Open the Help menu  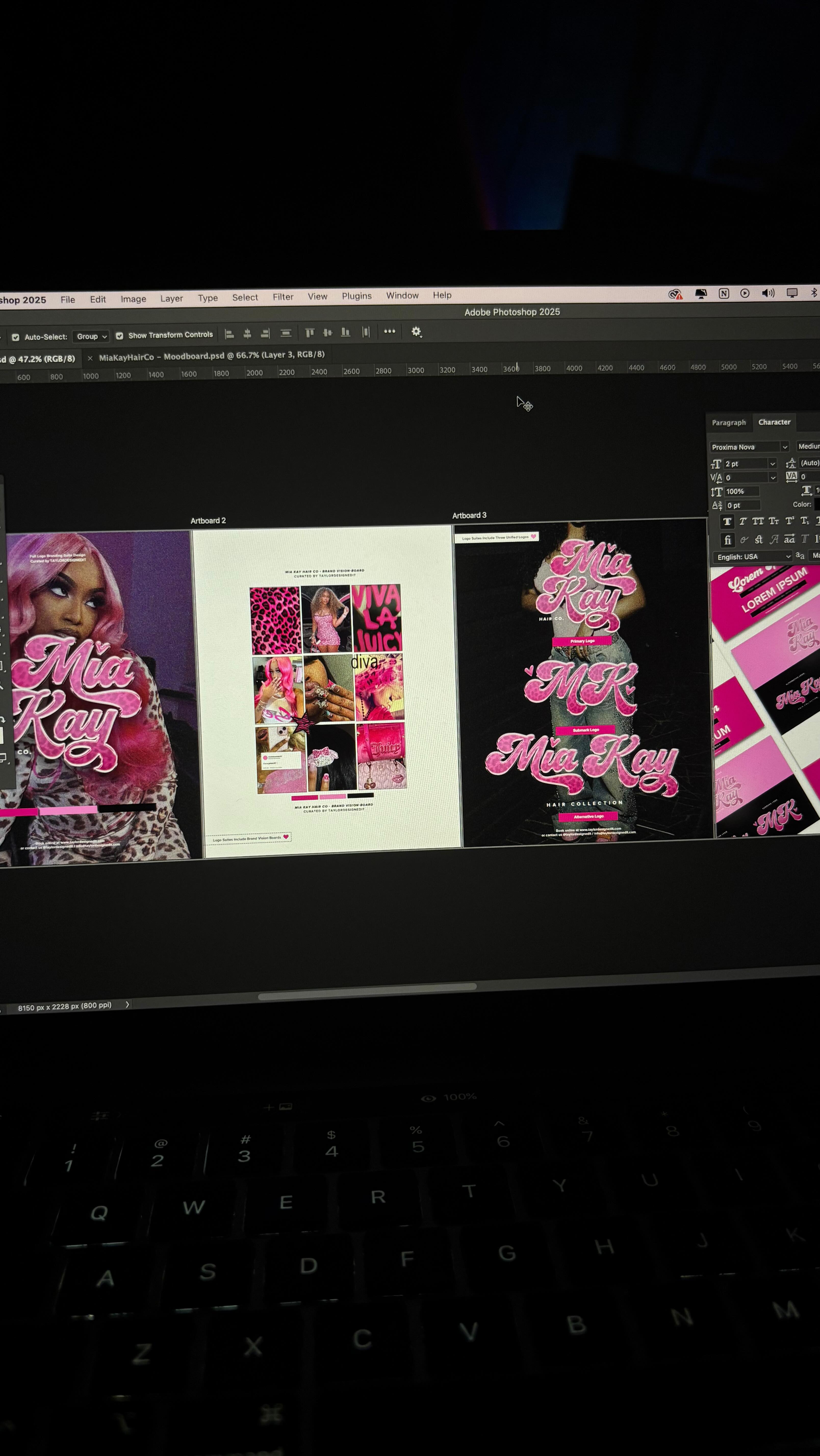coord(442,295)
